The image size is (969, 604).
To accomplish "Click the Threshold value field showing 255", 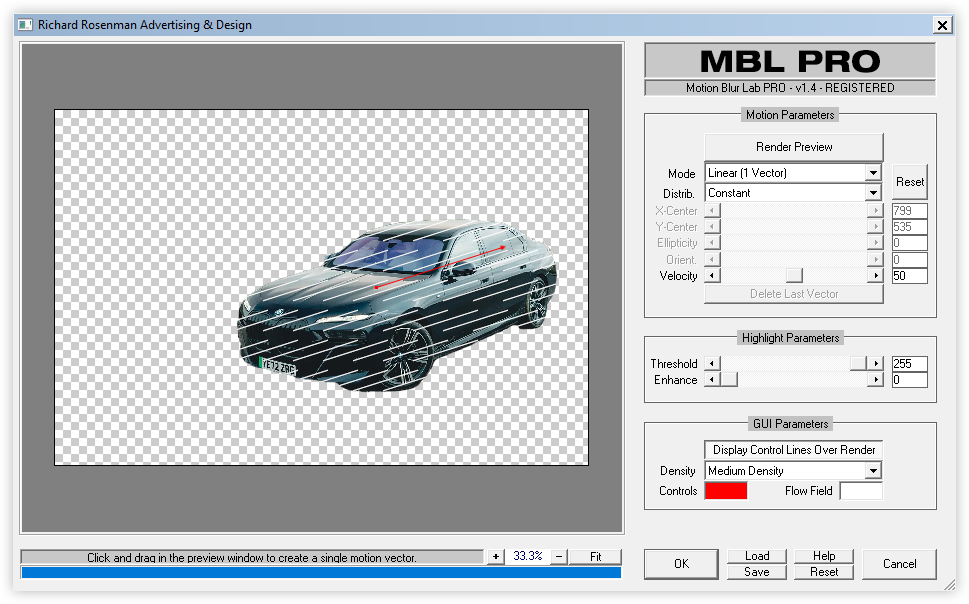I will (909, 364).
